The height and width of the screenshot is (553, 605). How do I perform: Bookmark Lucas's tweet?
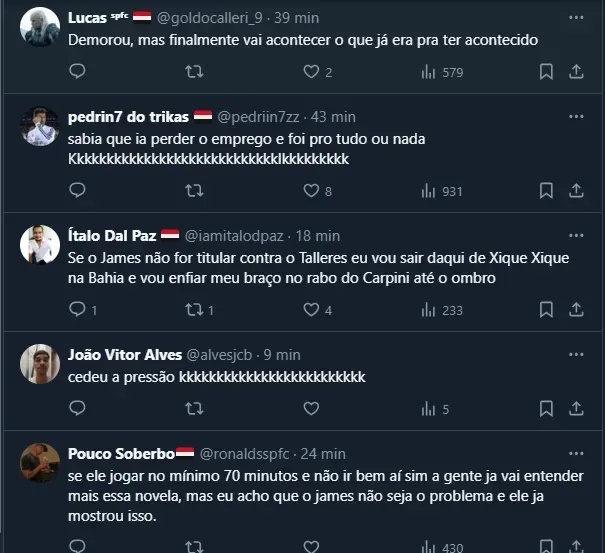tap(546, 72)
